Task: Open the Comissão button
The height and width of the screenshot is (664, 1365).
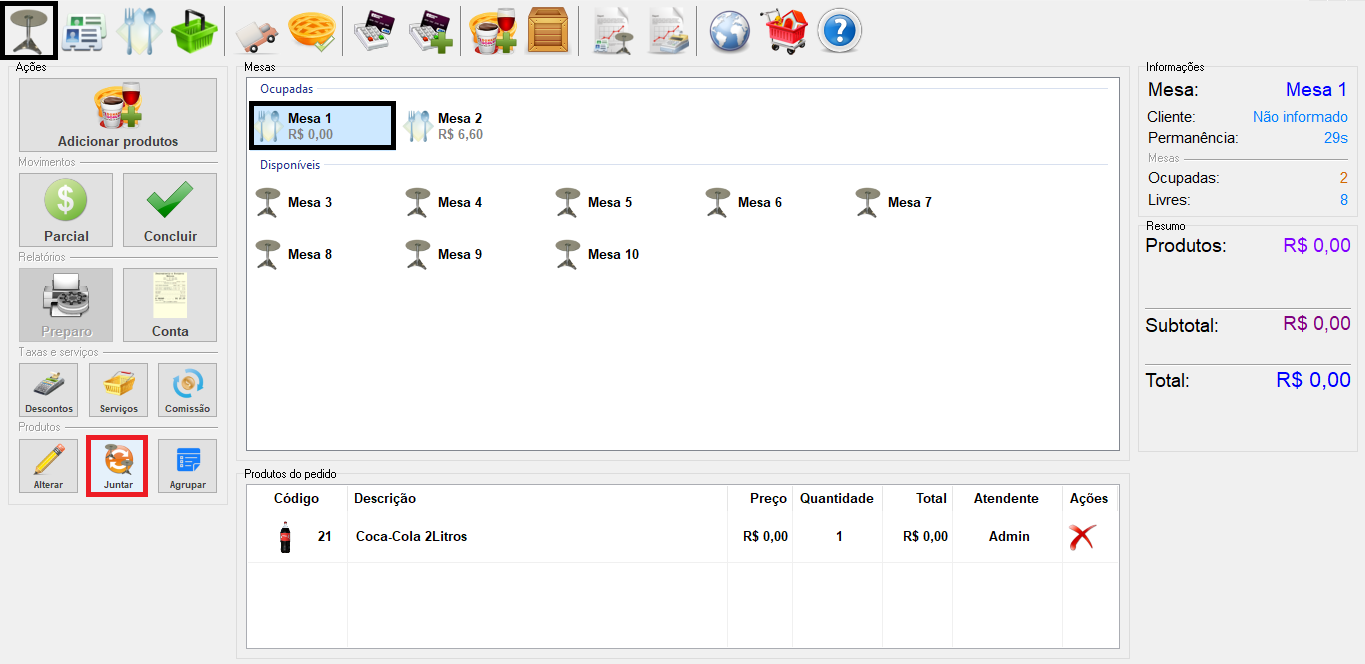Action: [187, 390]
